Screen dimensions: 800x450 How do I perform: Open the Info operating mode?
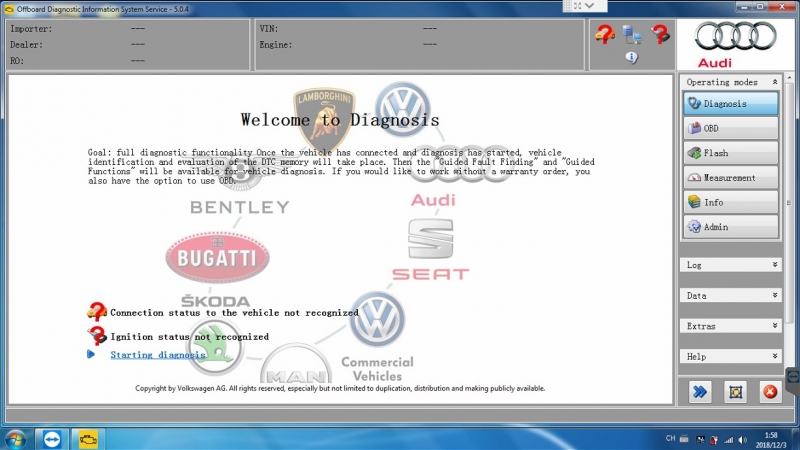[731, 202]
